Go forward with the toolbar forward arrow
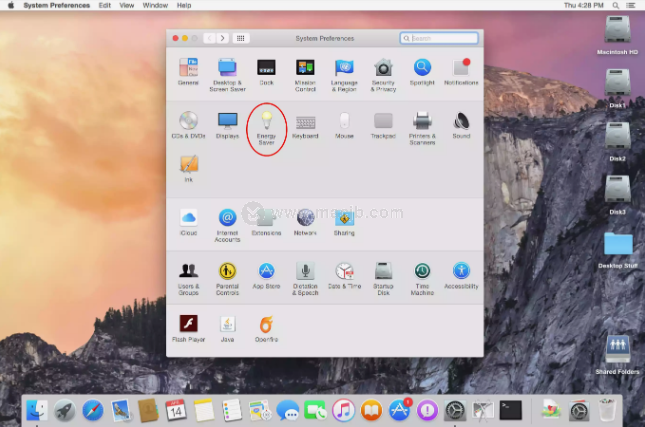645x427 pixels. 223,38
